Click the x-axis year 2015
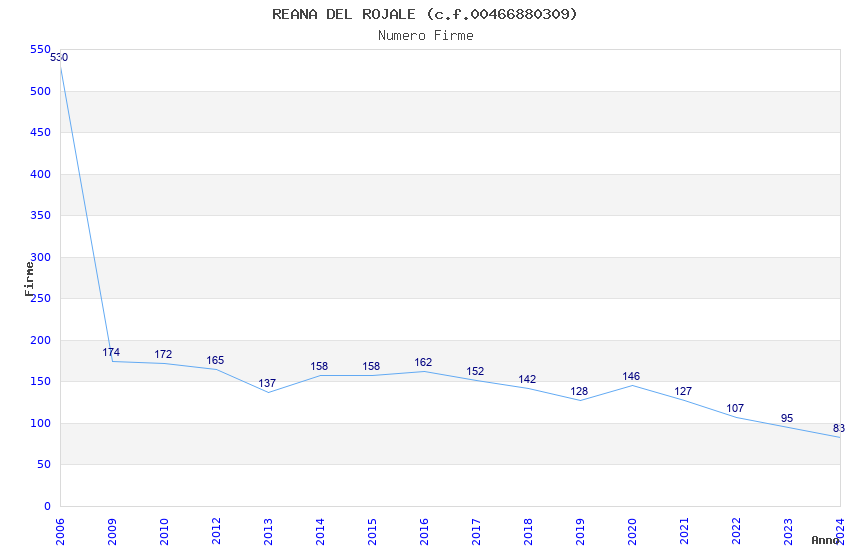850x550 pixels. (372, 532)
